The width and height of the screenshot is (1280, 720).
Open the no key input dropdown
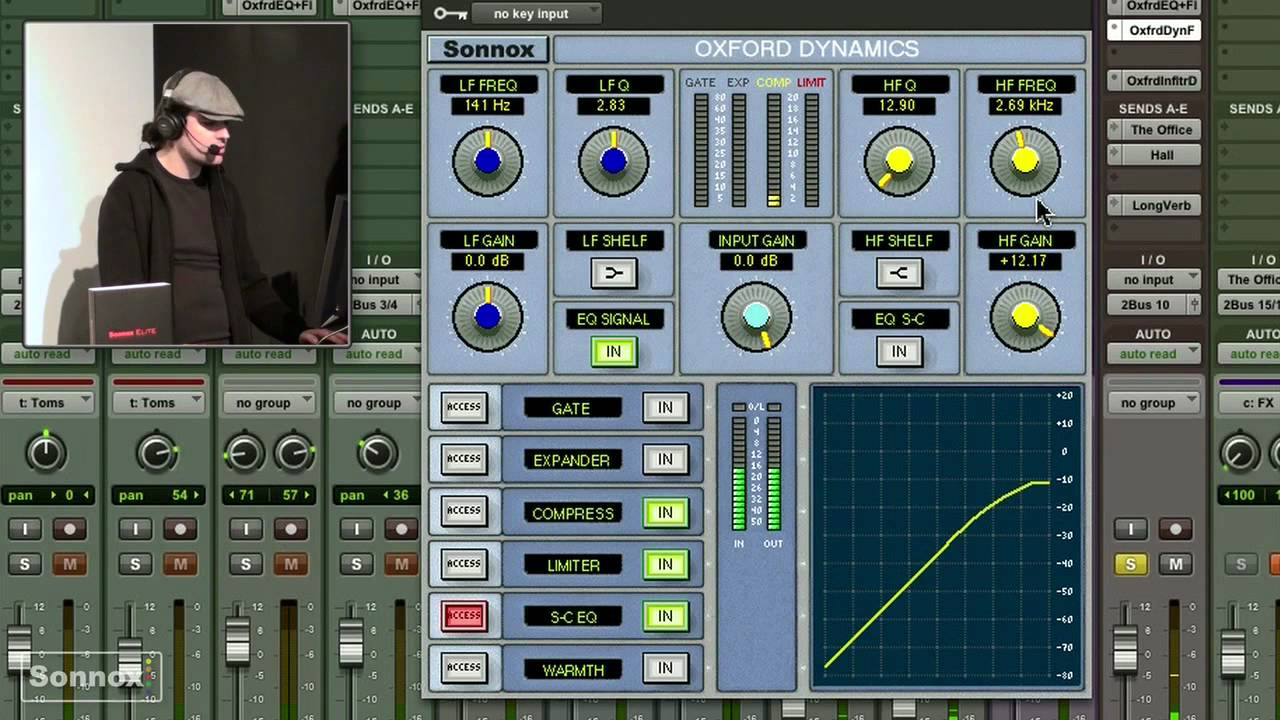[535, 14]
